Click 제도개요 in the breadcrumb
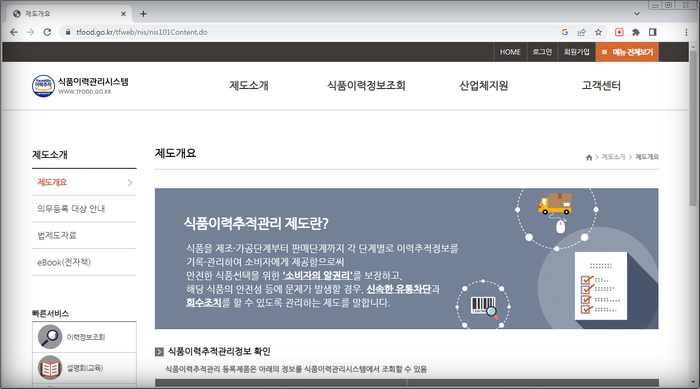This screenshot has height=389, width=700. (647, 157)
